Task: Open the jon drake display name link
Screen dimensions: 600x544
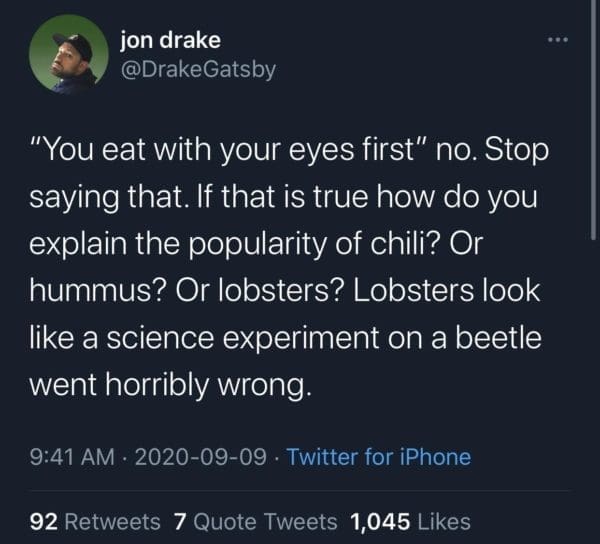Action: point(169,41)
